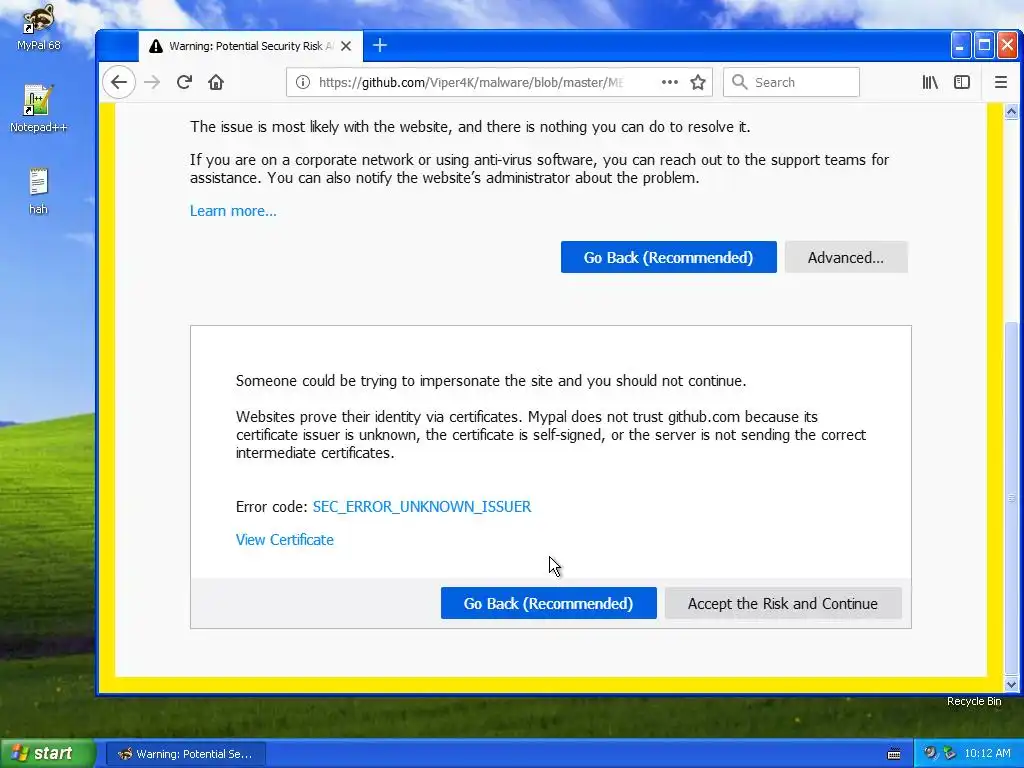Click the top Go Back (Recommended) button
The height and width of the screenshot is (768, 1024).
point(669,257)
